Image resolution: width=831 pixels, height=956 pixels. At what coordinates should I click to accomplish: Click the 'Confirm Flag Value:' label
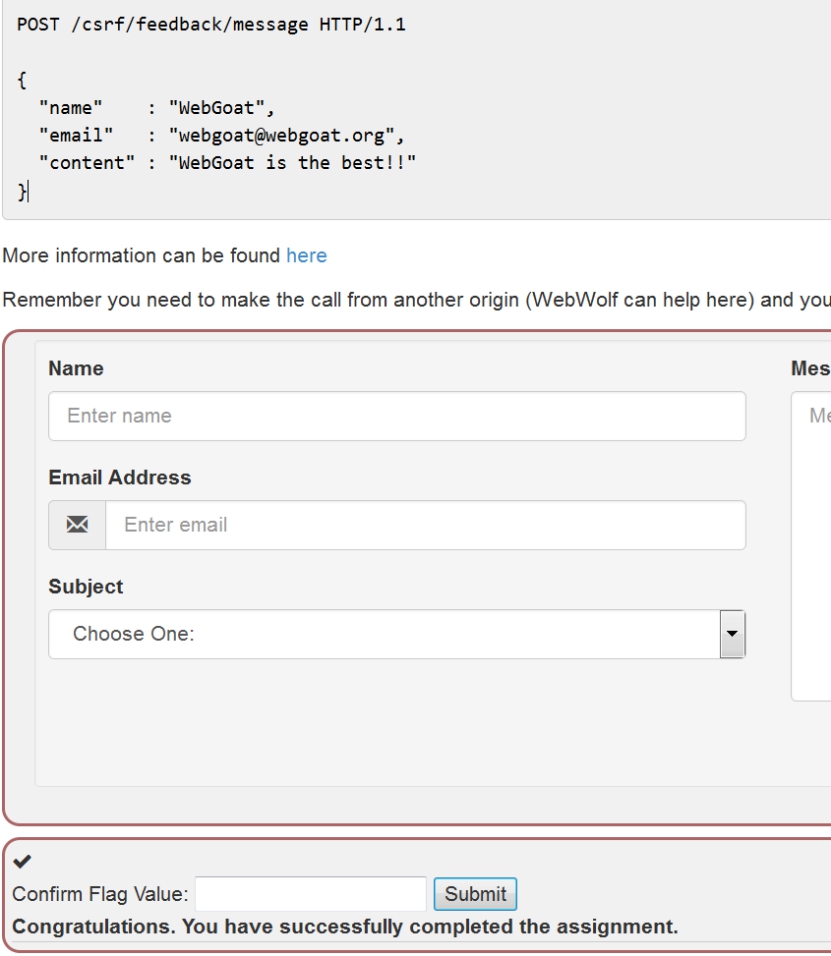(101, 894)
